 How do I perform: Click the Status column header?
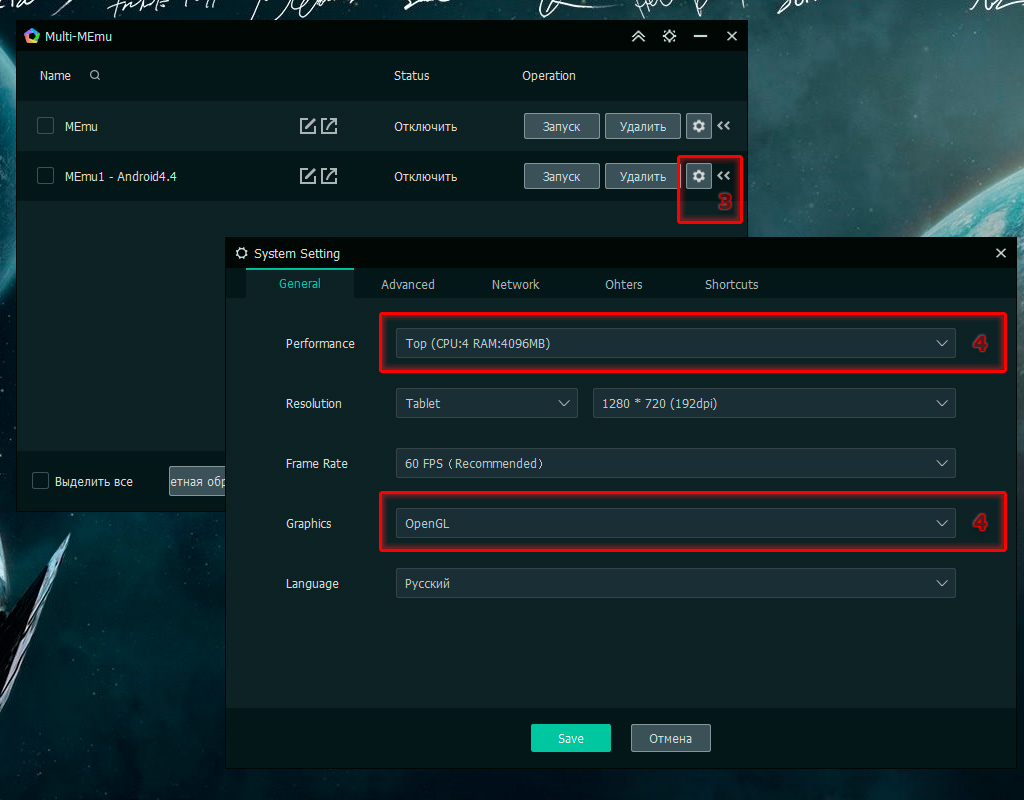pos(411,76)
